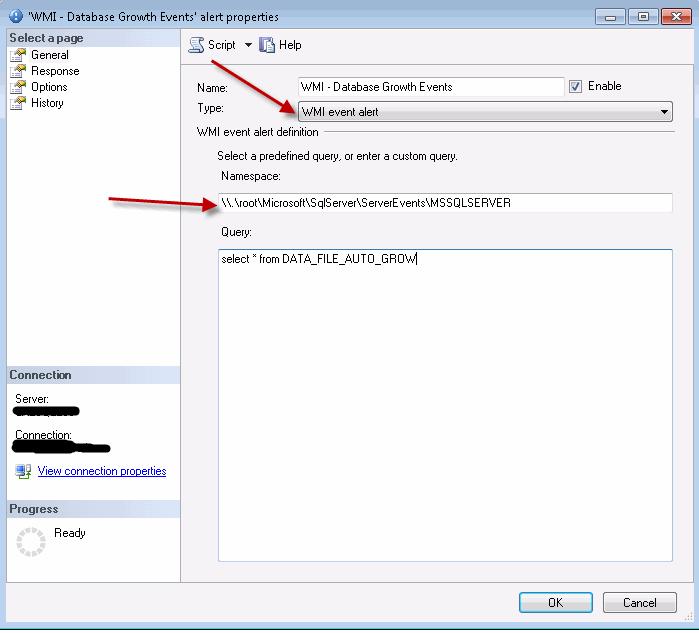699x633 pixels.
Task: Open the History page
Action: pyautogui.click(x=47, y=103)
